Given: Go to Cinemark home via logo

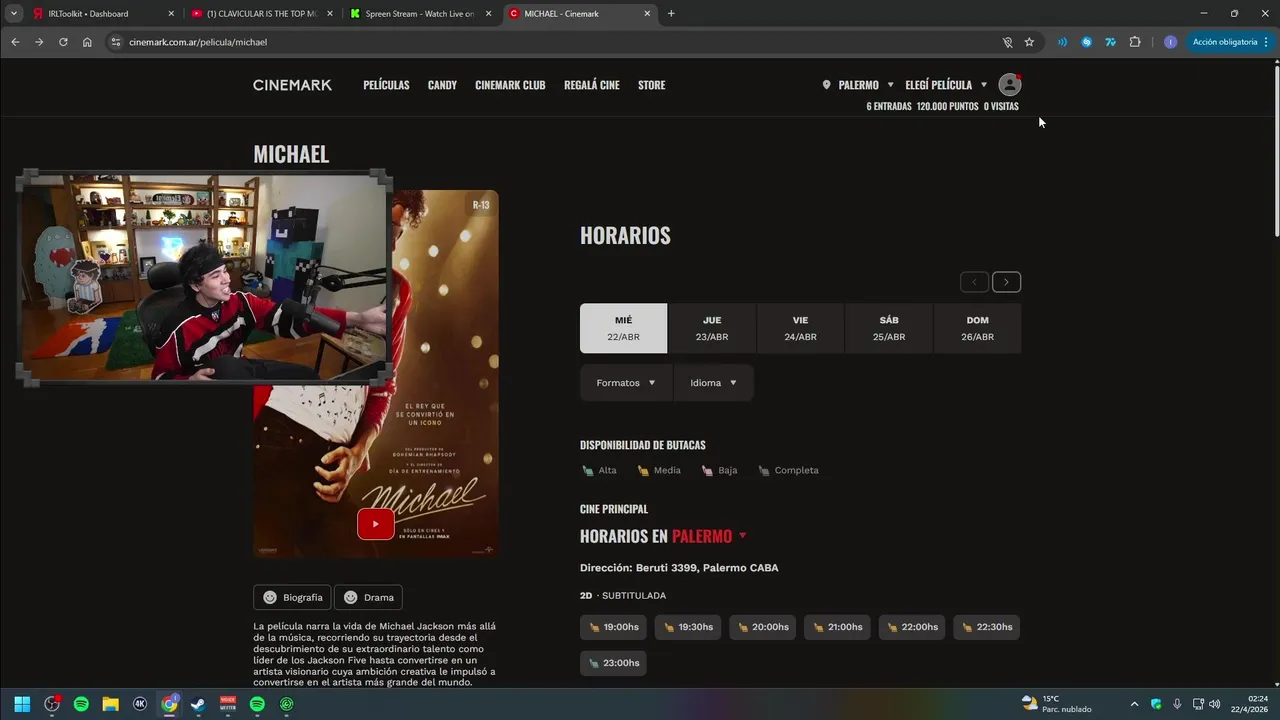Looking at the screenshot, I should point(292,85).
